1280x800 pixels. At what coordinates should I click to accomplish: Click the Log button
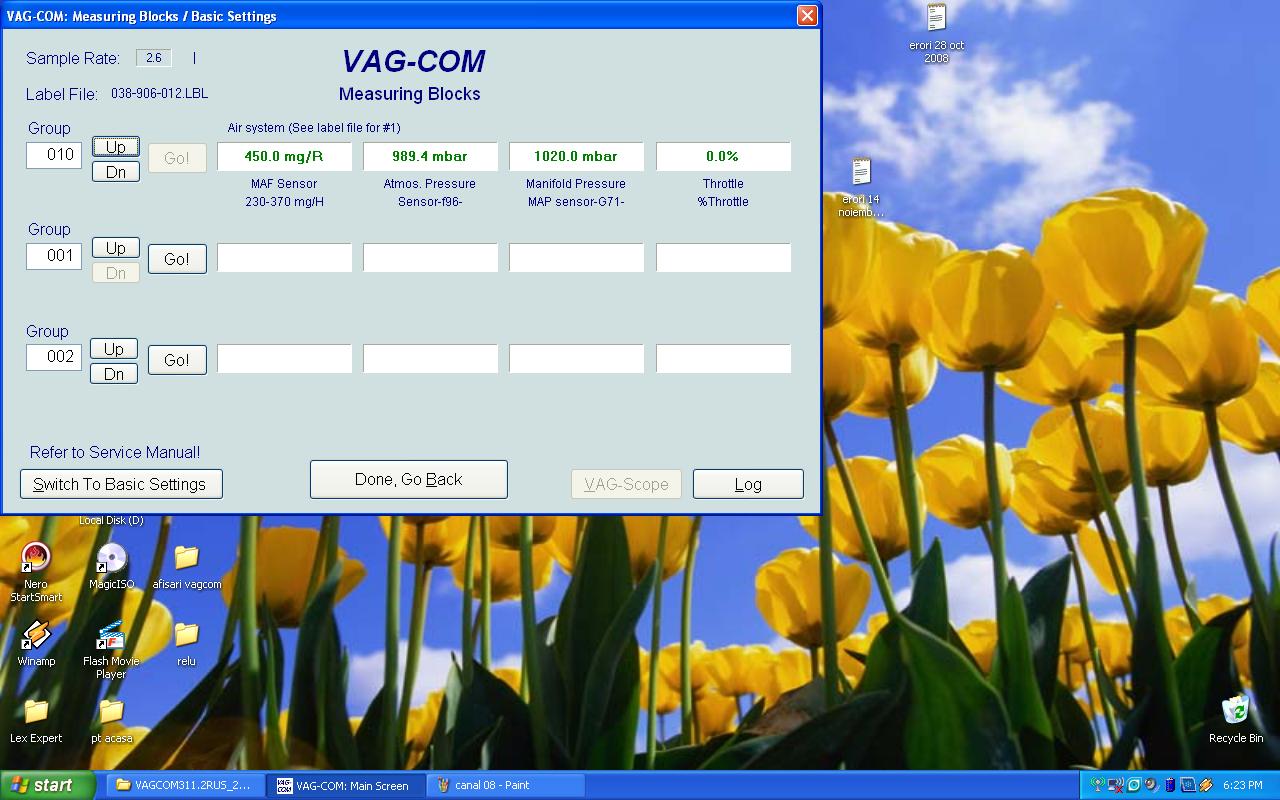(748, 484)
